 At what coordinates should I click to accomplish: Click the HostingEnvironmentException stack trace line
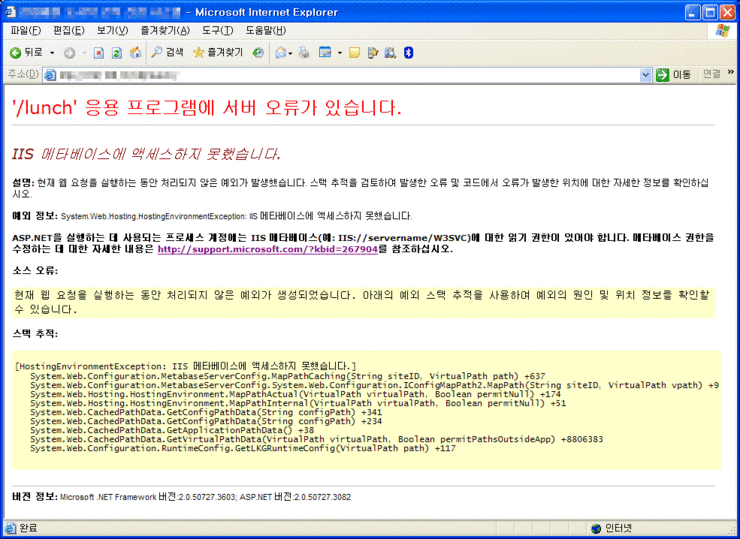point(186,366)
